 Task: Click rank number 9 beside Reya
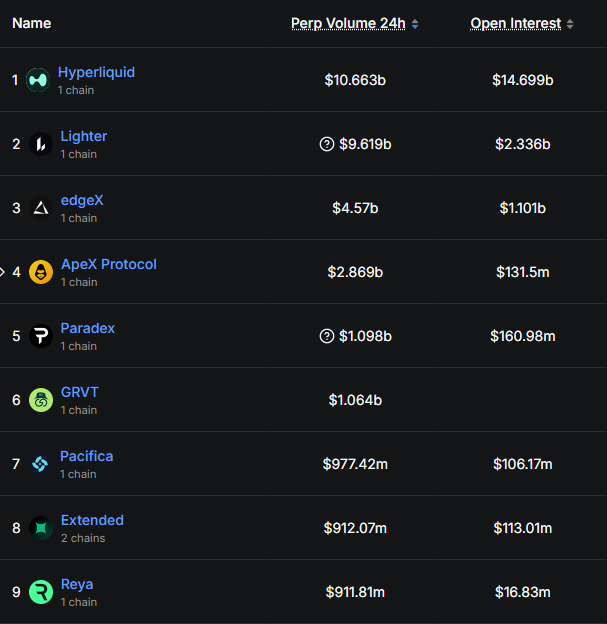coord(16,592)
